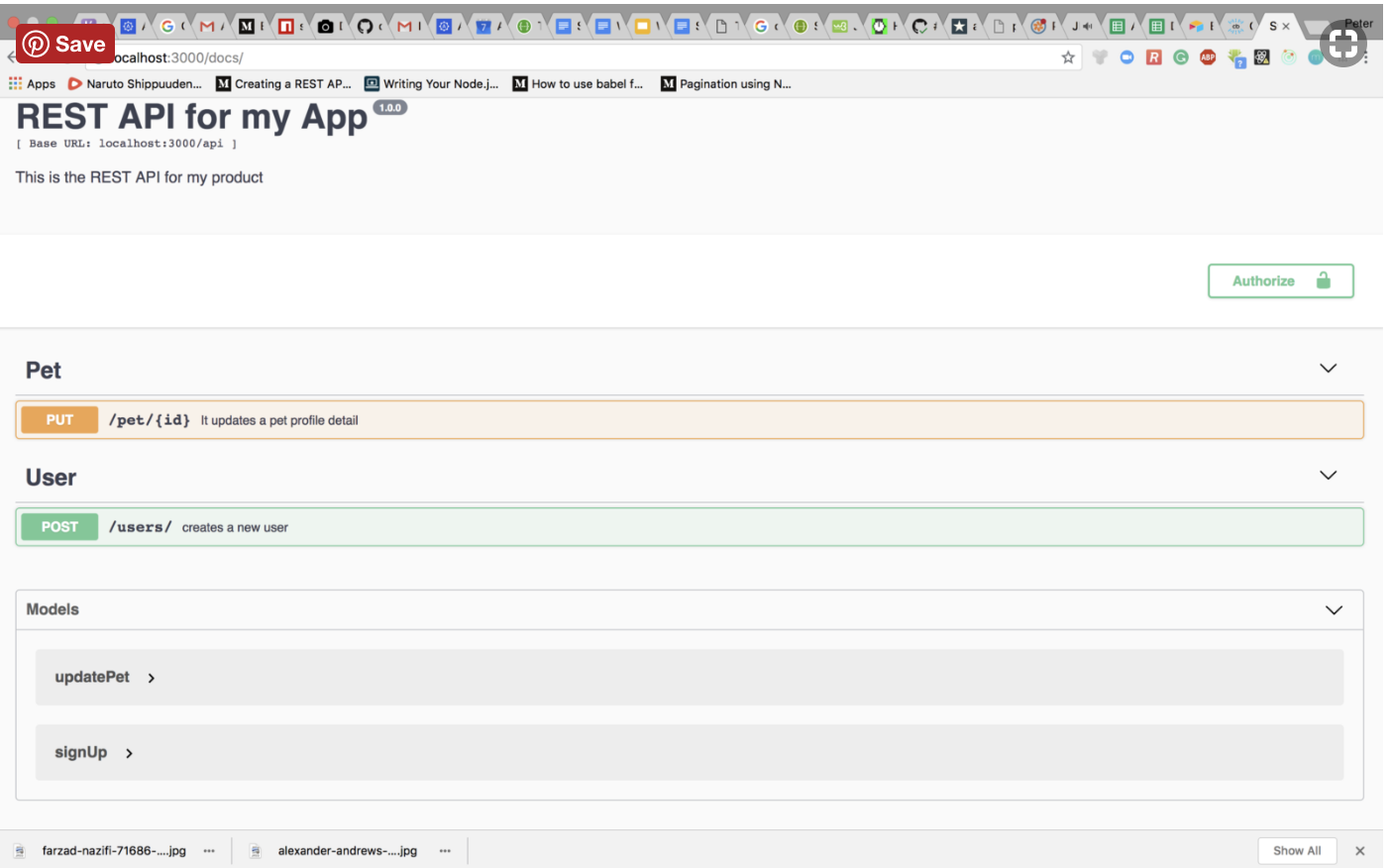Open the 'Creating a REST AP...' bookmark
Image resolution: width=1391 pixels, height=868 pixels.
tap(283, 84)
